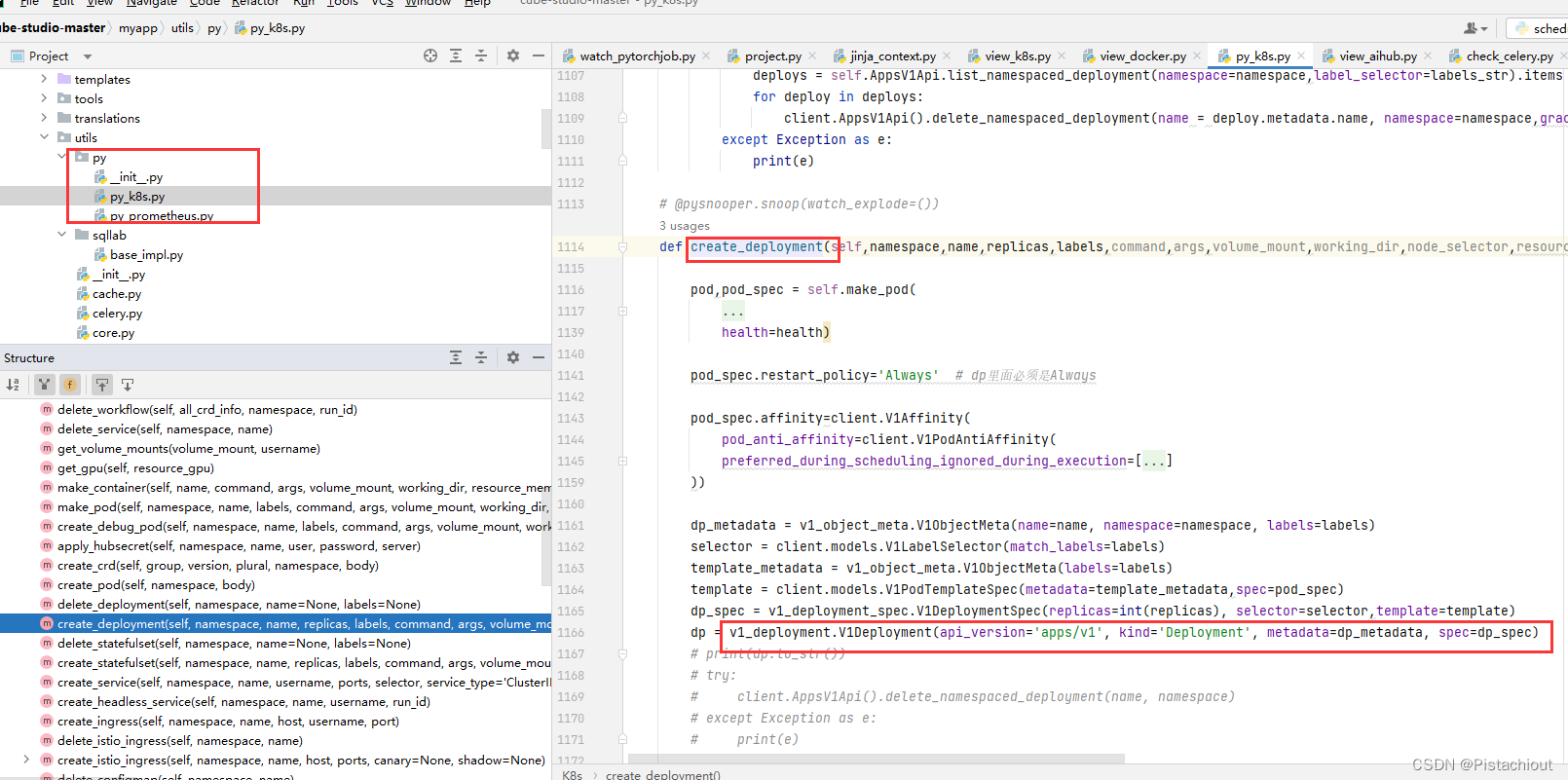Toggle autoscroll to source in Structure
The width and height of the screenshot is (1568, 780).
click(102, 385)
